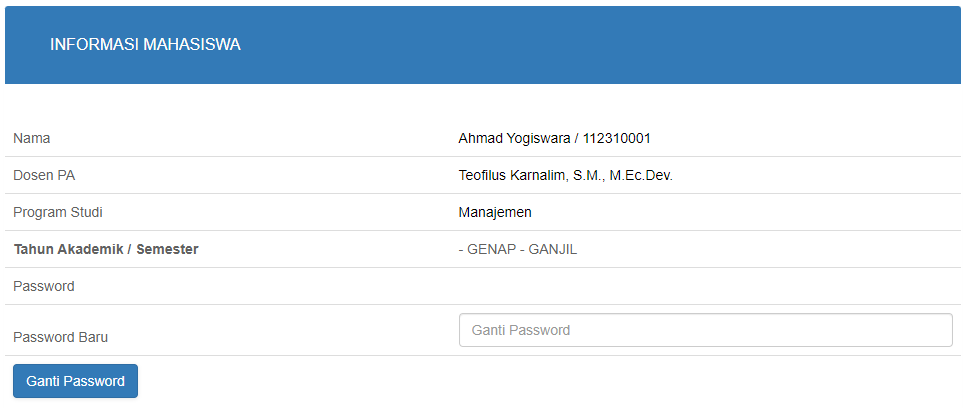Click the Dosen PA label
The width and height of the screenshot is (967, 408).
click(x=44, y=176)
